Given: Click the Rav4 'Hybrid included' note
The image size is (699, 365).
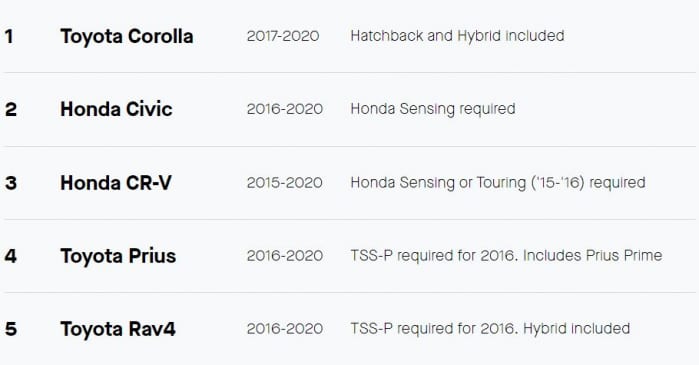Looking at the screenshot, I should click(576, 329).
